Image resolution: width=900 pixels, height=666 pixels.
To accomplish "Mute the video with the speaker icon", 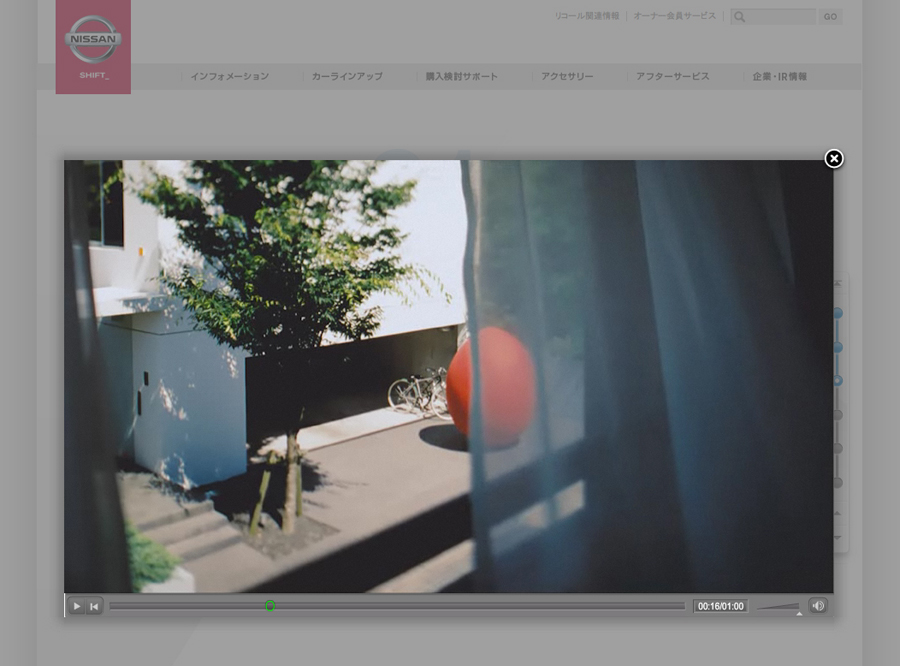I will click(818, 606).
